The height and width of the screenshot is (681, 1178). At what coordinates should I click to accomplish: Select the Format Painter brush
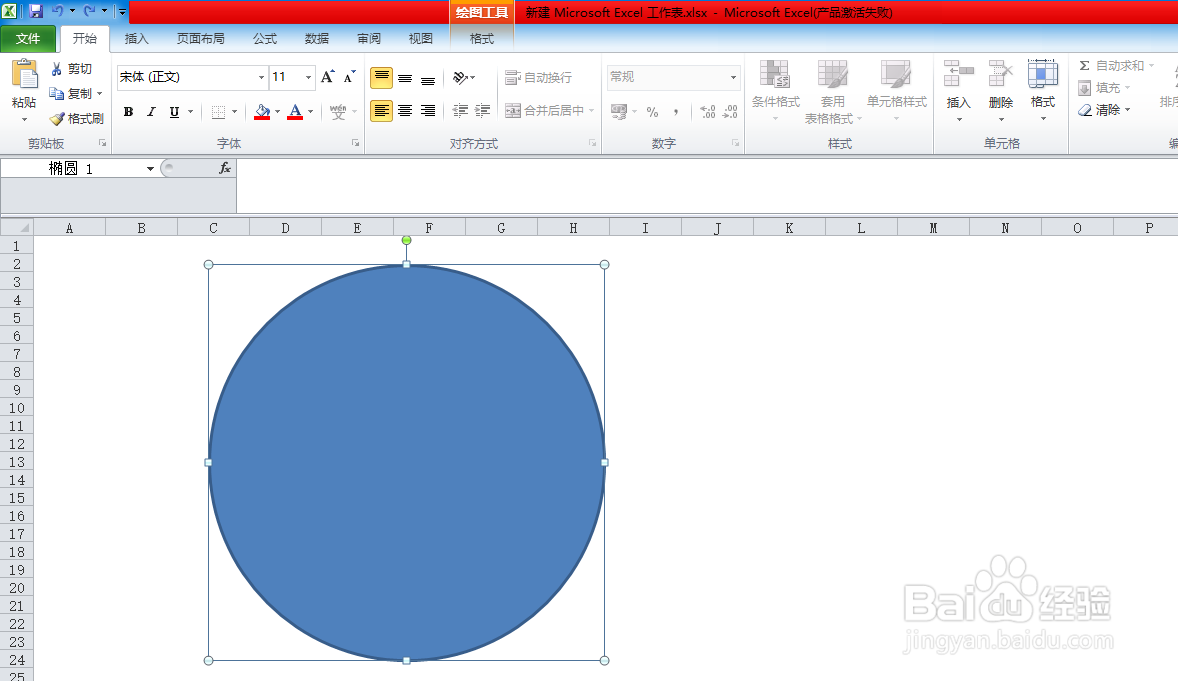tap(57, 118)
